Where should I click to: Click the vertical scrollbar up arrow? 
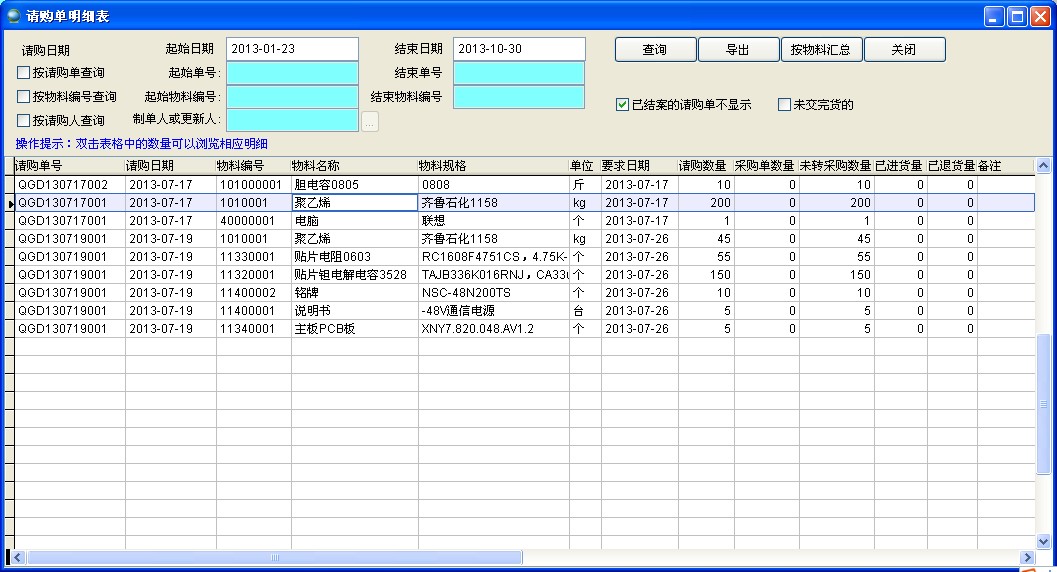pyautogui.click(x=1043, y=166)
